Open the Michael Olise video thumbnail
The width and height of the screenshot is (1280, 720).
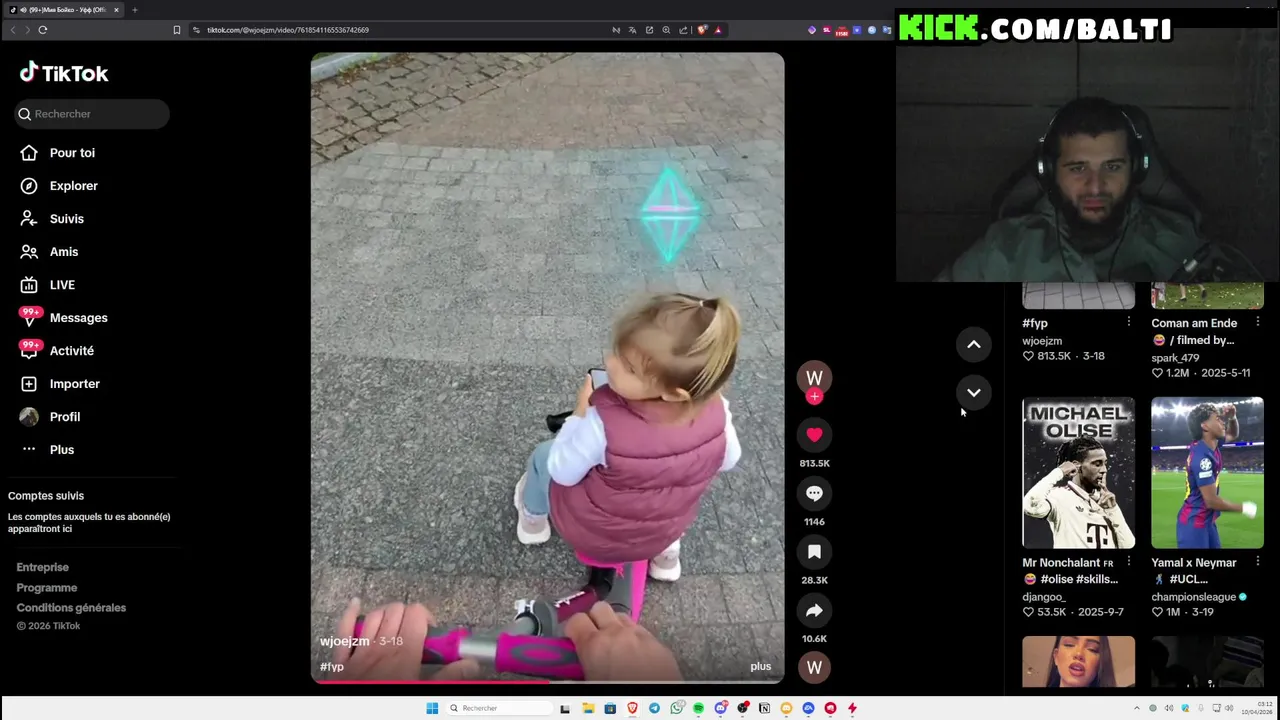click(1078, 473)
